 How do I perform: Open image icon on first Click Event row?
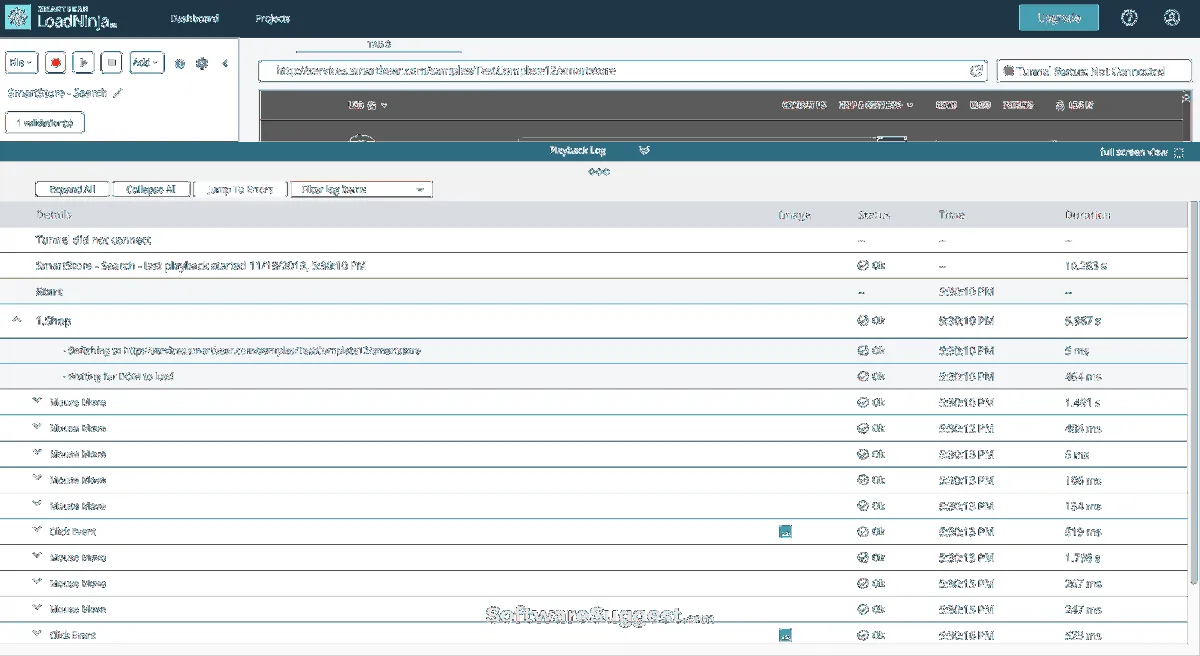785,532
